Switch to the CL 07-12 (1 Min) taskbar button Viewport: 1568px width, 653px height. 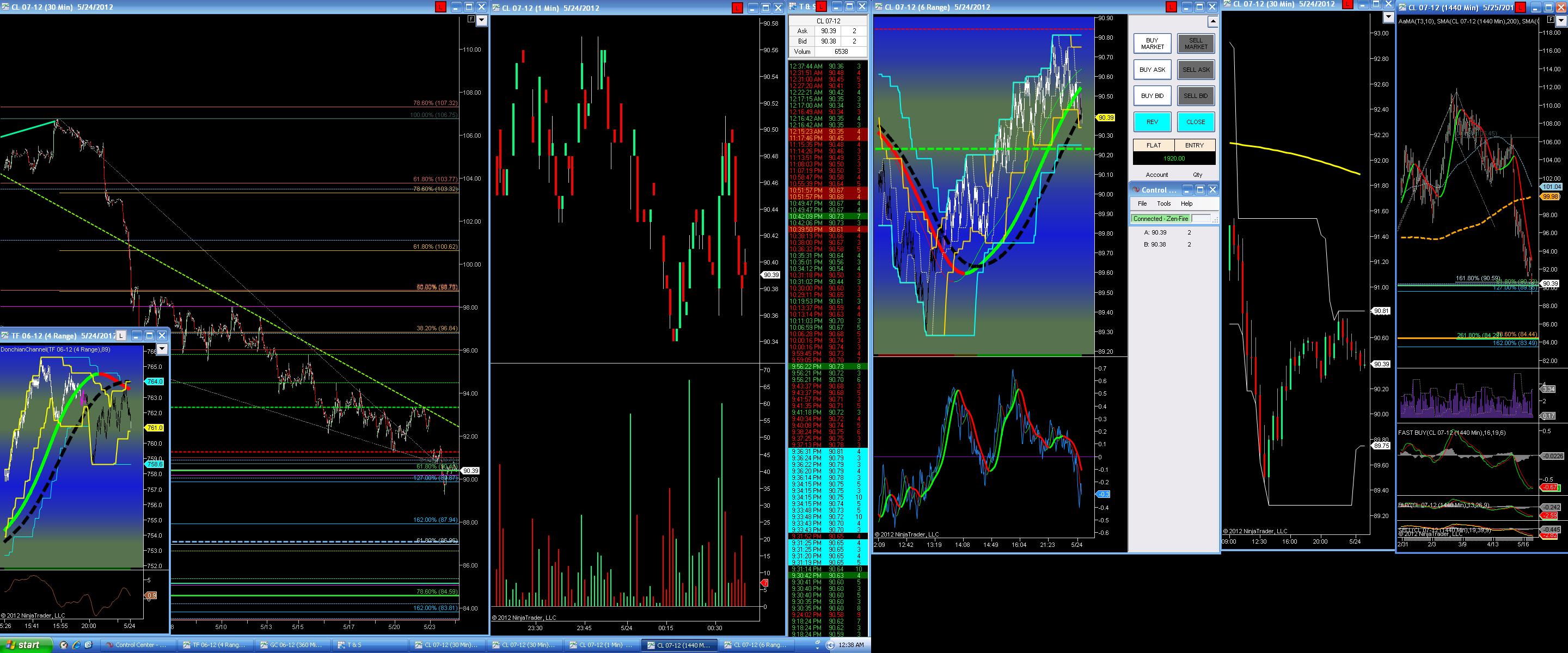point(602,645)
